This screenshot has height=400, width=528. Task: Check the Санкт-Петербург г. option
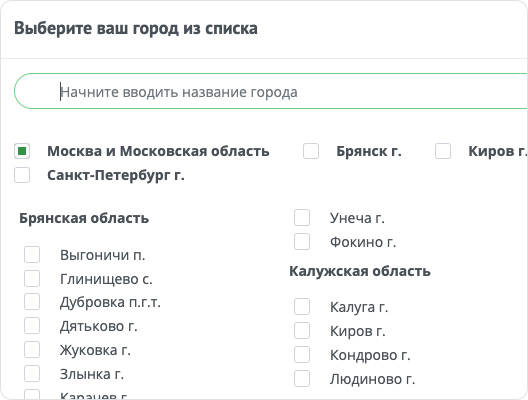22,175
